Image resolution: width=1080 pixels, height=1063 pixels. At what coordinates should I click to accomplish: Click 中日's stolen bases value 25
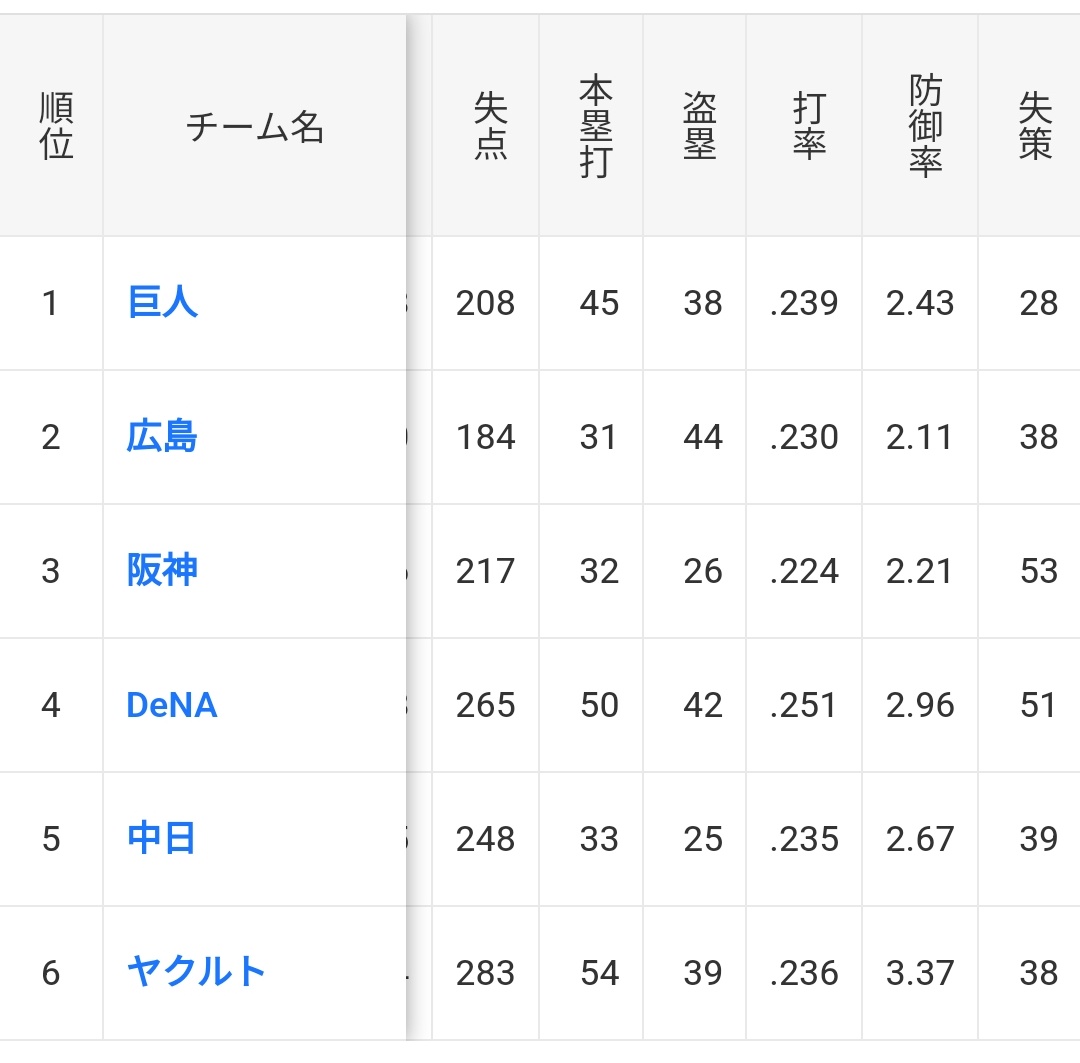click(x=703, y=838)
